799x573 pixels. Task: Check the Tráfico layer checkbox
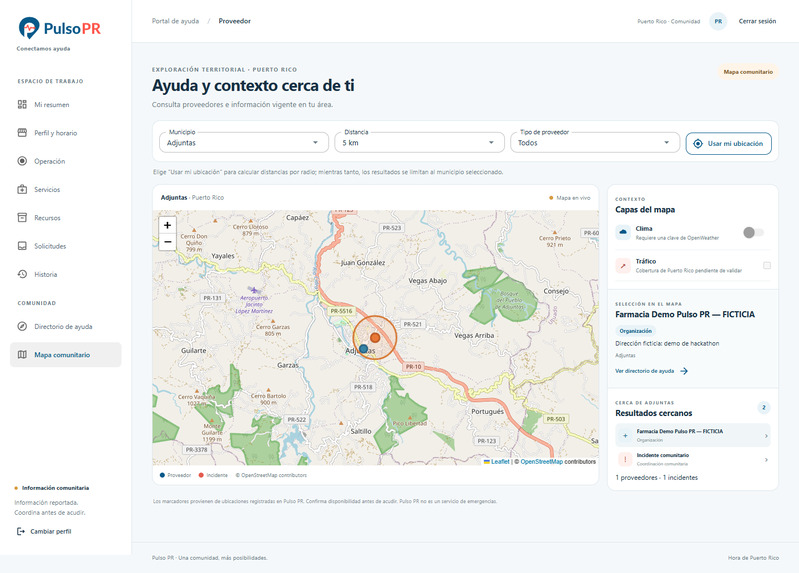767,265
